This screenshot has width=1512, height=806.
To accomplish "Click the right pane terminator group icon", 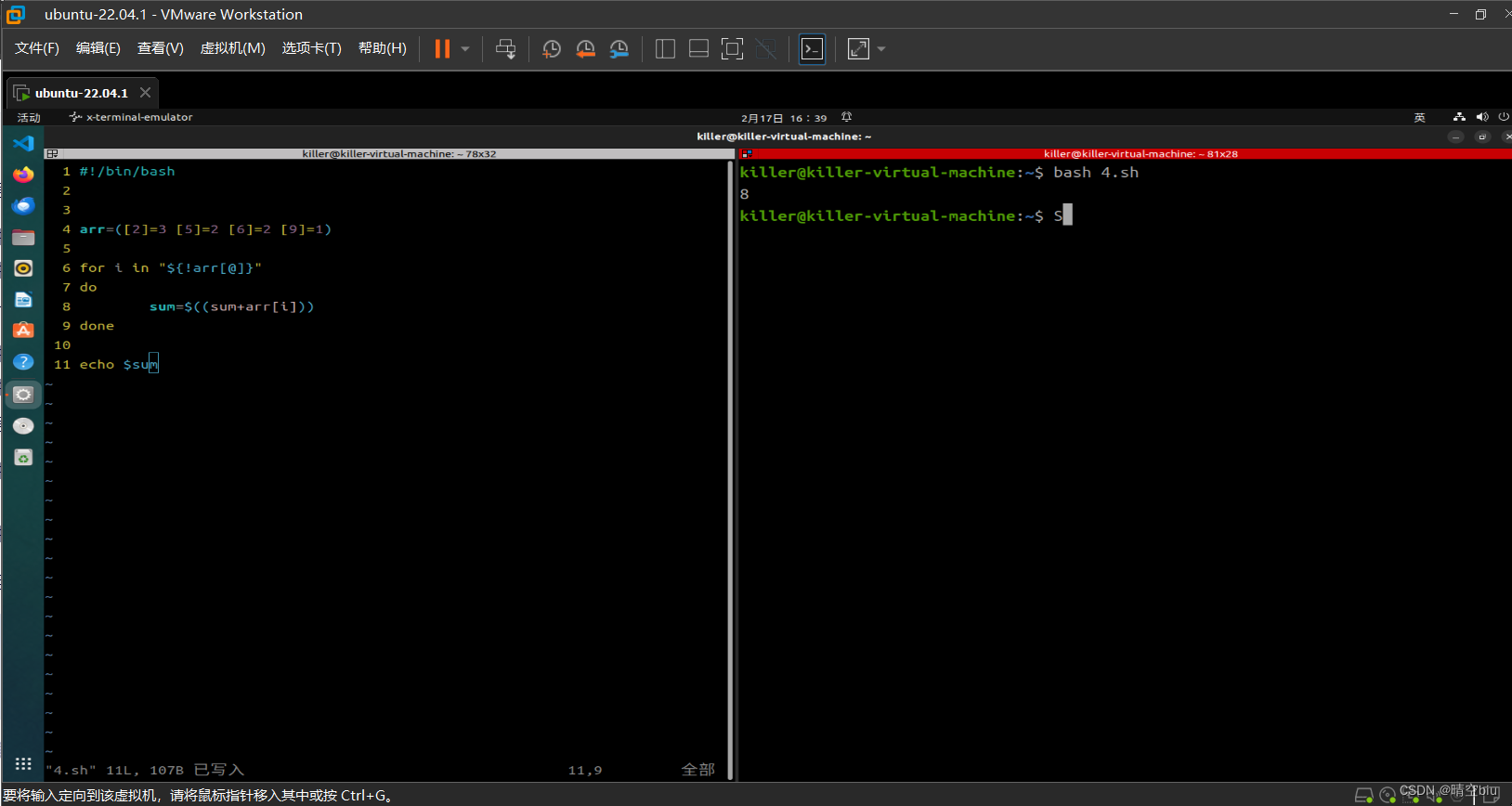I will click(747, 154).
